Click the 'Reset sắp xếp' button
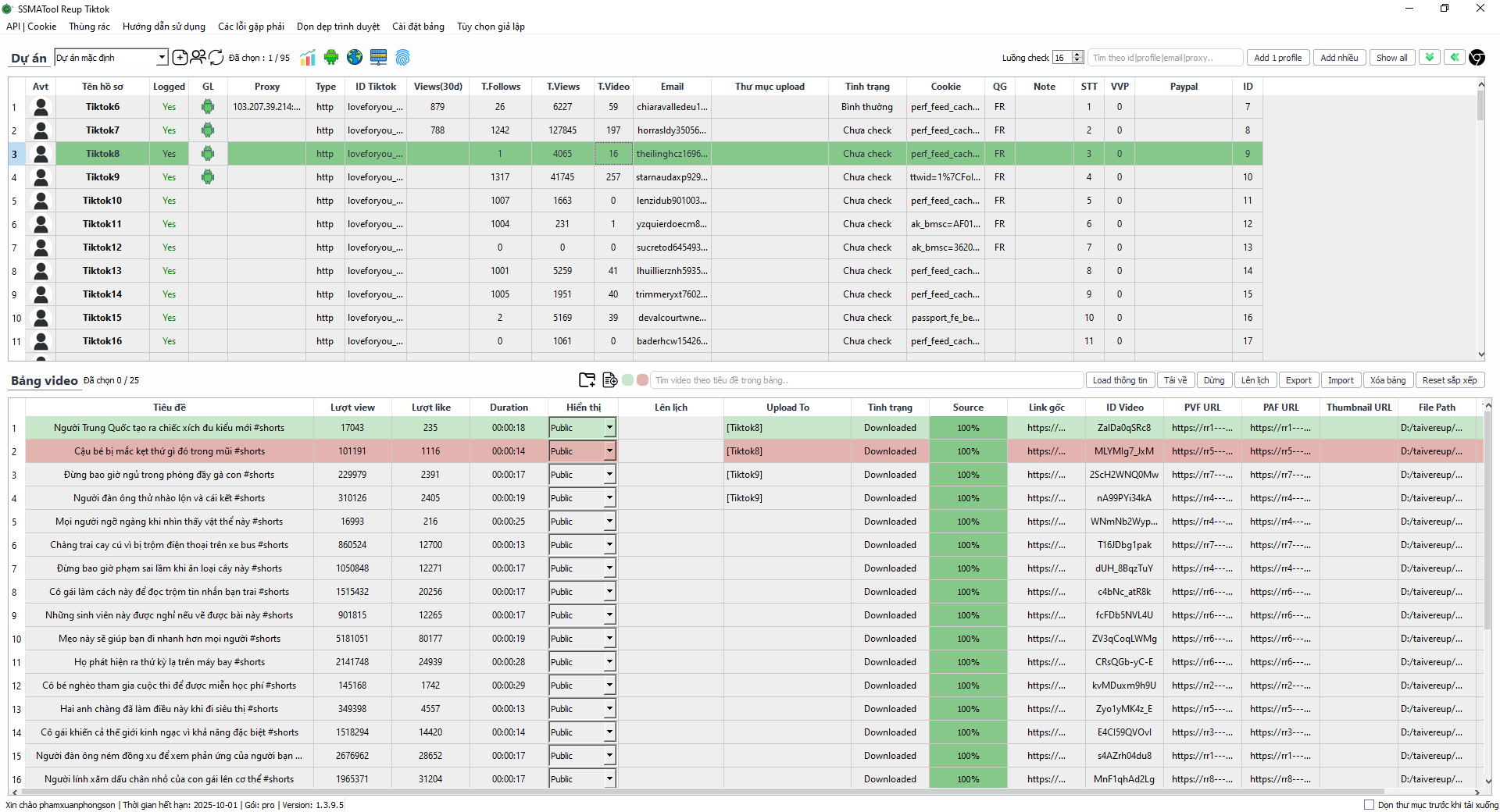 (x=1449, y=380)
